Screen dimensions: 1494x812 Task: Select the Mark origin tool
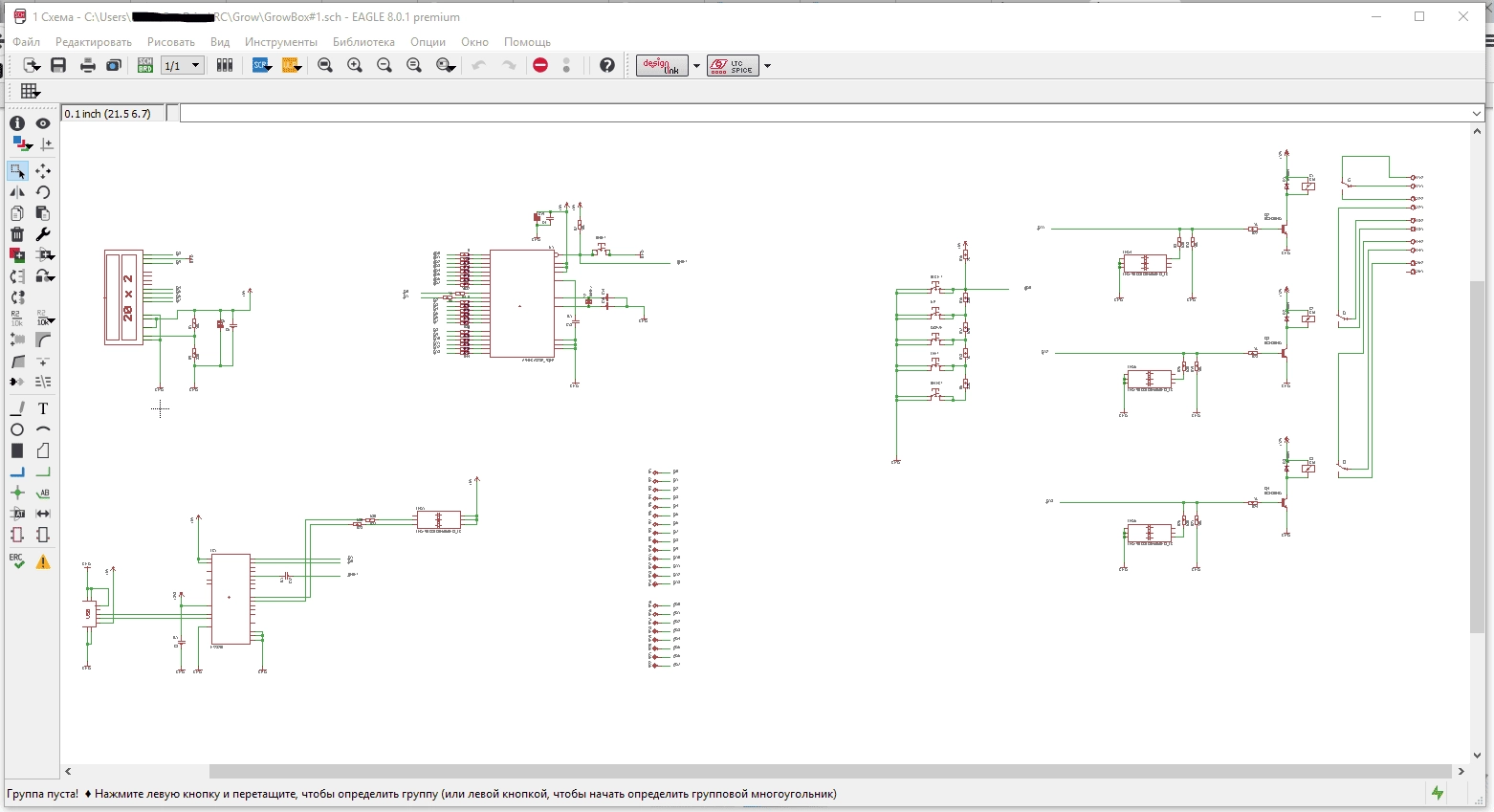coord(46,144)
